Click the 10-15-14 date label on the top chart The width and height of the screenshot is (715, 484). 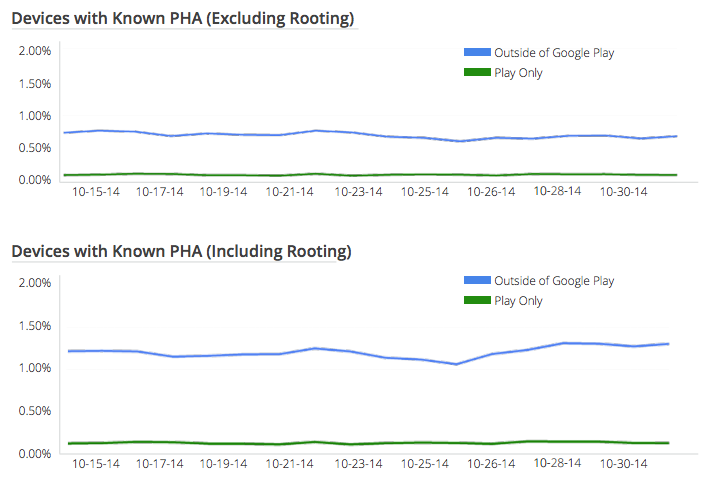tap(95, 192)
